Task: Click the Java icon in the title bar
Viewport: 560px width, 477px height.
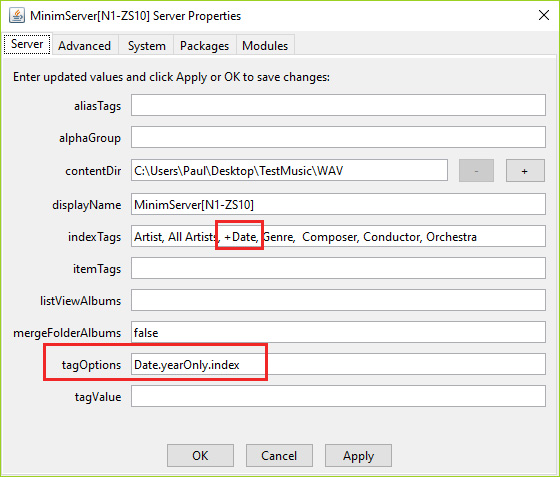Action: [x=17, y=16]
